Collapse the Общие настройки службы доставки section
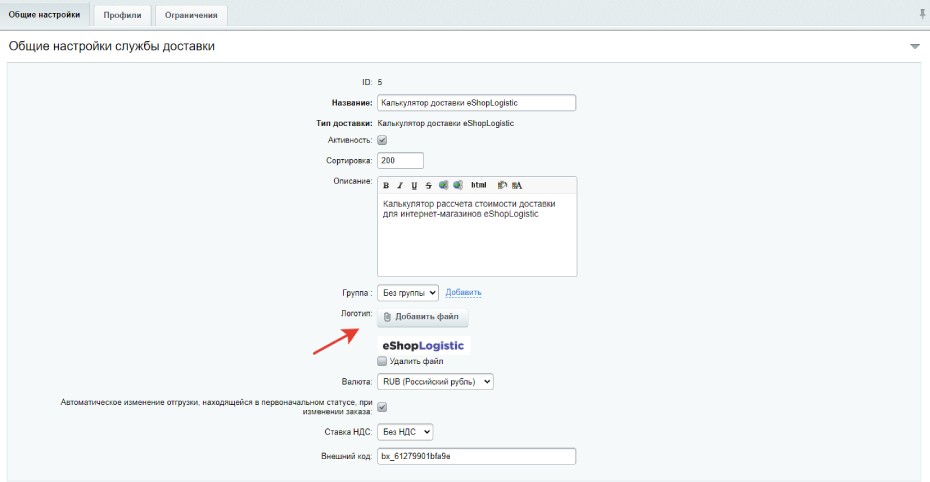This screenshot has width=930, height=482. (915, 46)
